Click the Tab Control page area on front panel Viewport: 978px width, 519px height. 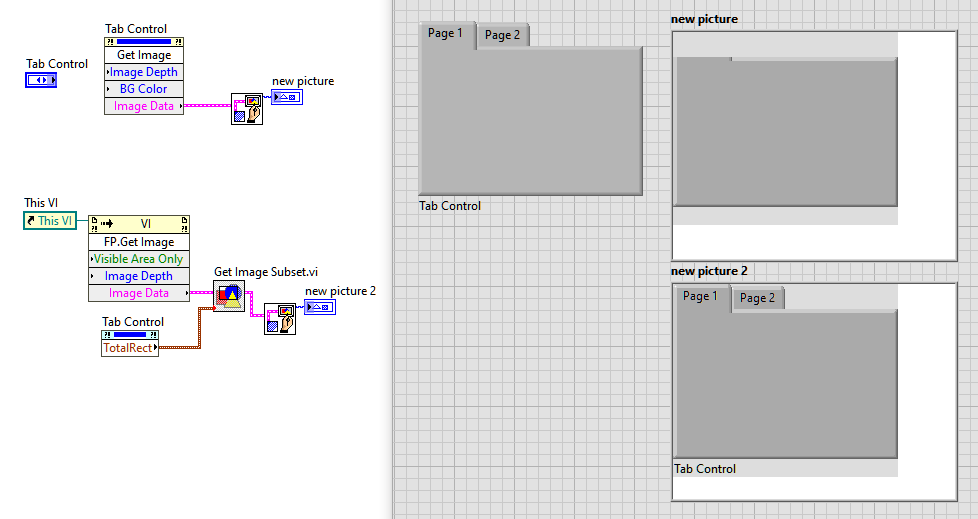click(531, 120)
